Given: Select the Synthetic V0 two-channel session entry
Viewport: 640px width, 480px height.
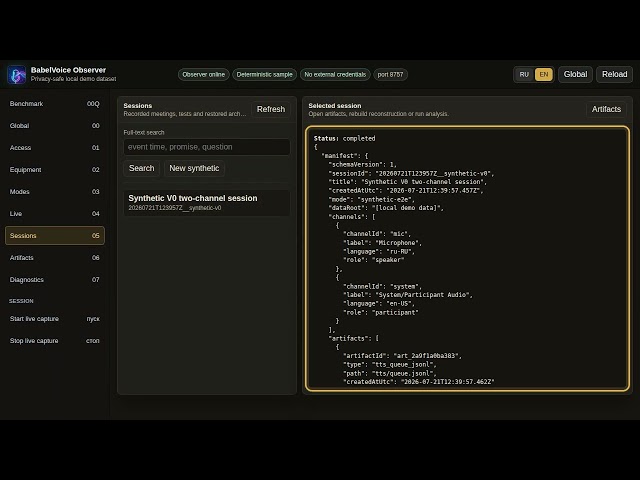Looking at the screenshot, I should click(x=207, y=203).
